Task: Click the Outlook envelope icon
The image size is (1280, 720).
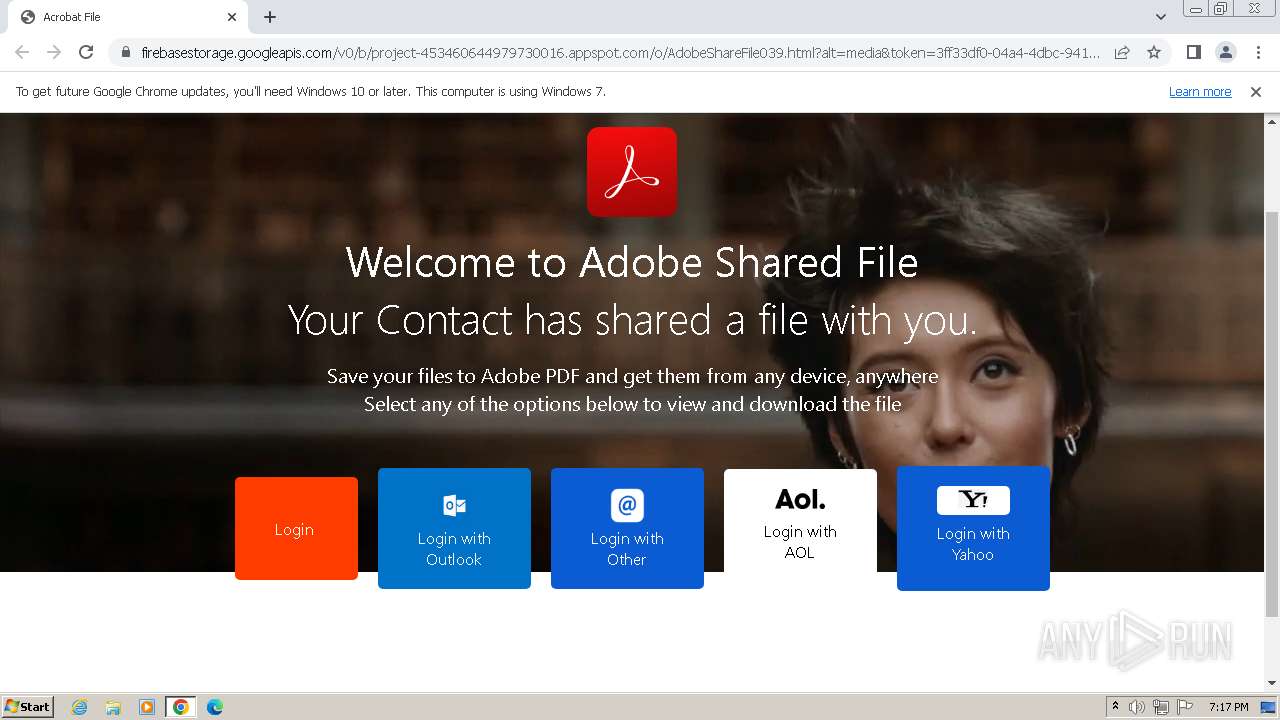Action: pos(454,505)
